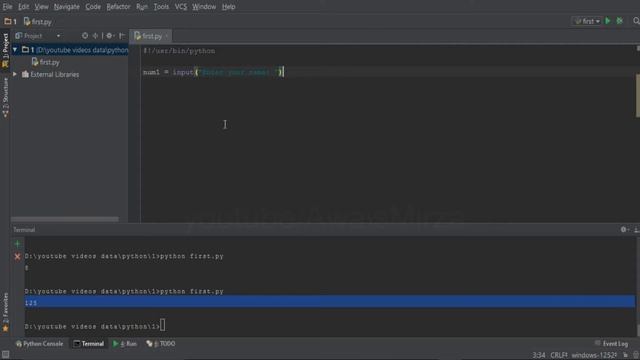This screenshot has width=640, height=360.
Task: Open the Terminal tool window button
Action: point(89,344)
